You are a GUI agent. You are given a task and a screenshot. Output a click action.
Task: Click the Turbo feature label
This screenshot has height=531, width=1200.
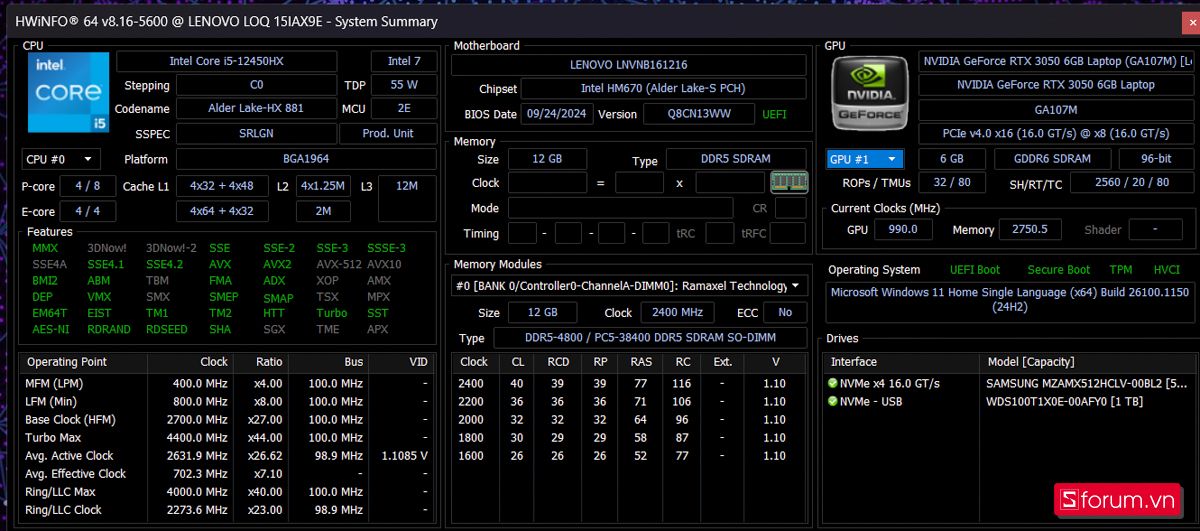point(331,313)
